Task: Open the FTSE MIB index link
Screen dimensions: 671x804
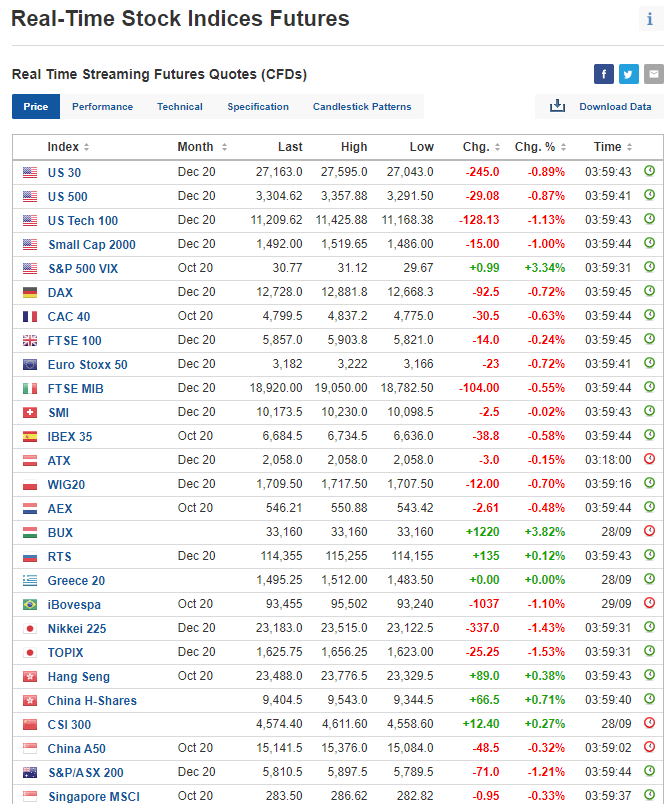Action: pos(76,389)
